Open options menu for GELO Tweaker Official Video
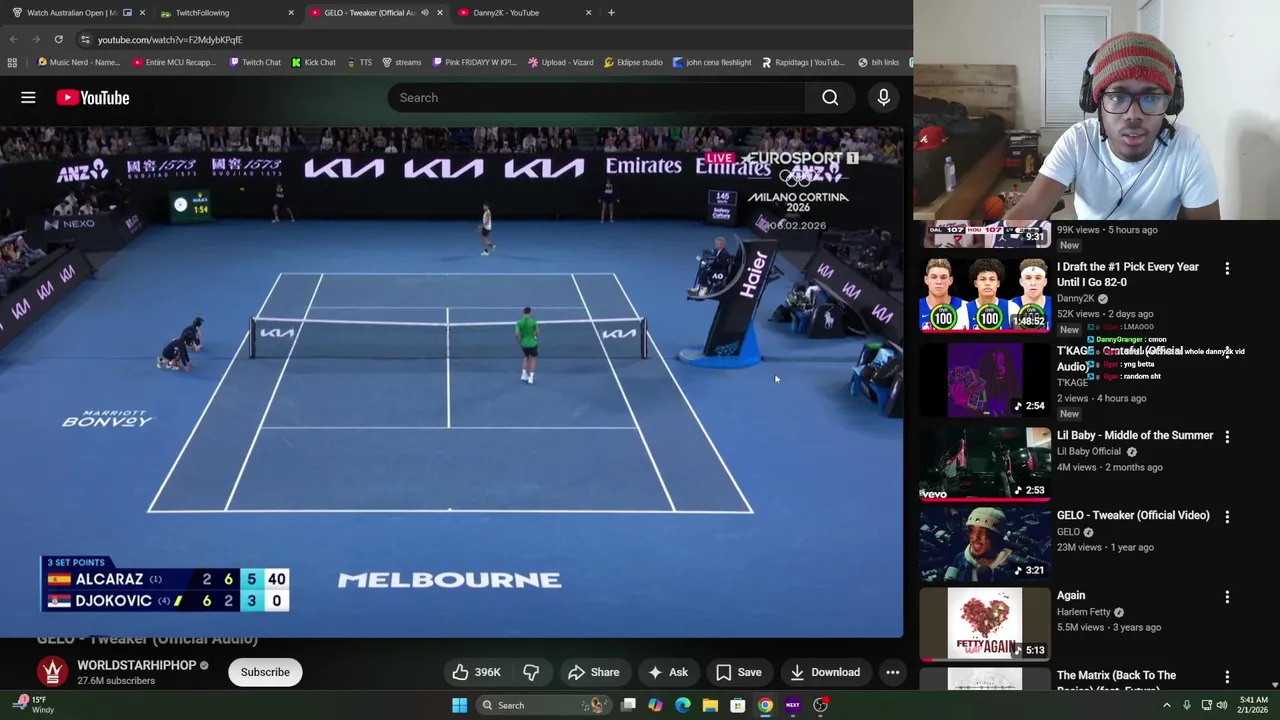Screen dimensions: 1280x720 [x=1227, y=517]
